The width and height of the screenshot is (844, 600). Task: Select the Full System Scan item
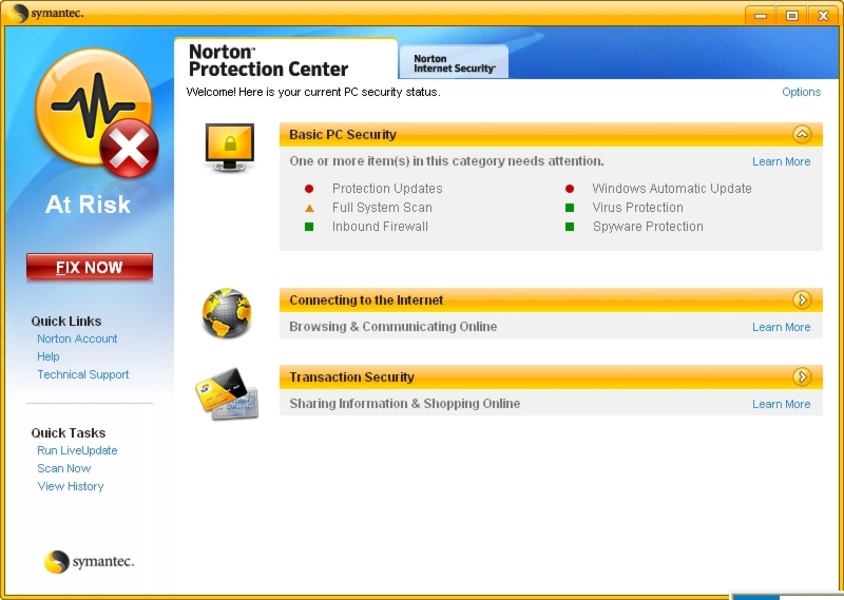tap(382, 208)
